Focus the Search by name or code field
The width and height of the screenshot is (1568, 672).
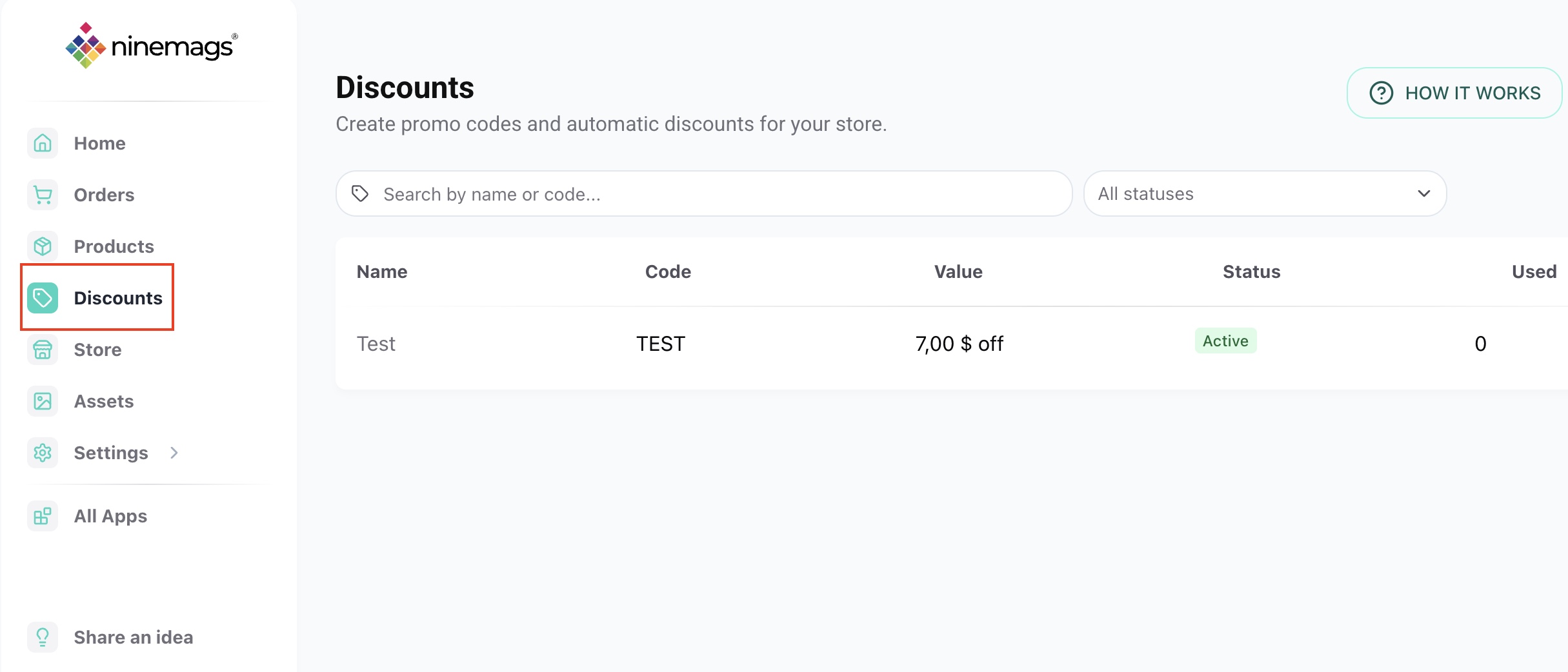704,193
